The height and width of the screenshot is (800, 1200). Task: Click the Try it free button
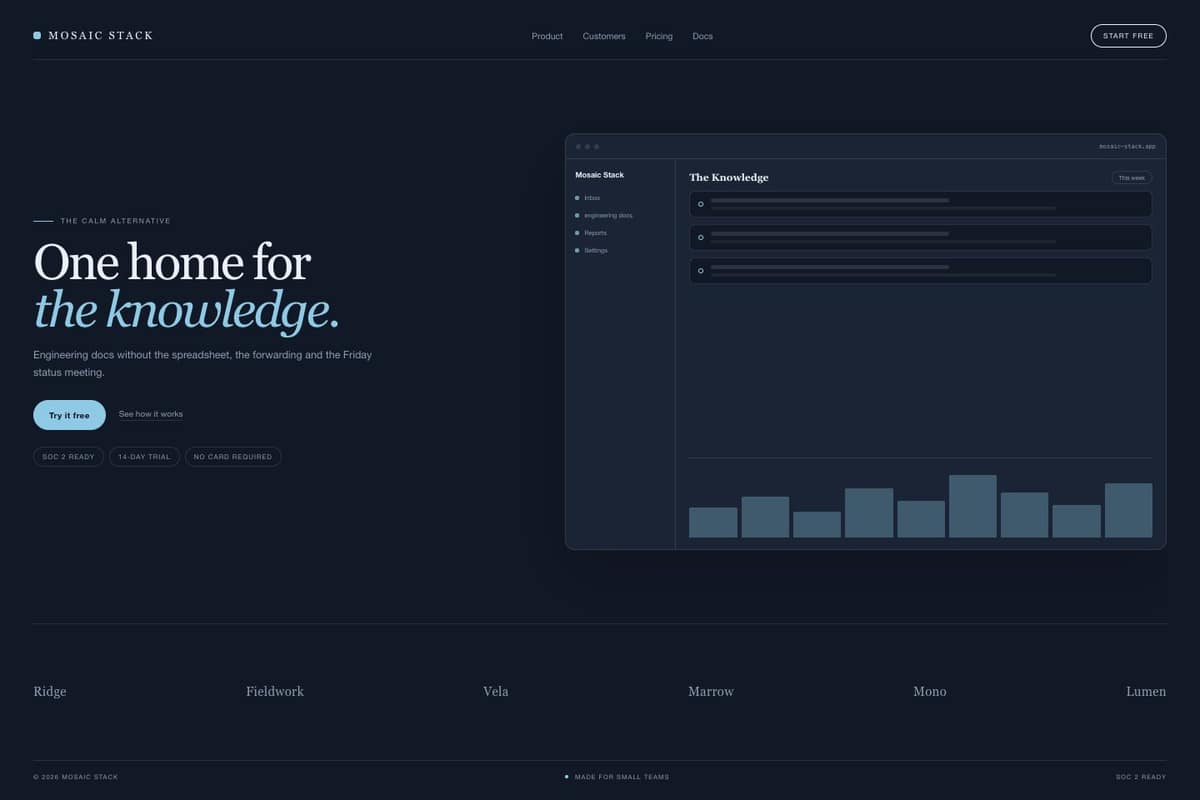coord(69,415)
